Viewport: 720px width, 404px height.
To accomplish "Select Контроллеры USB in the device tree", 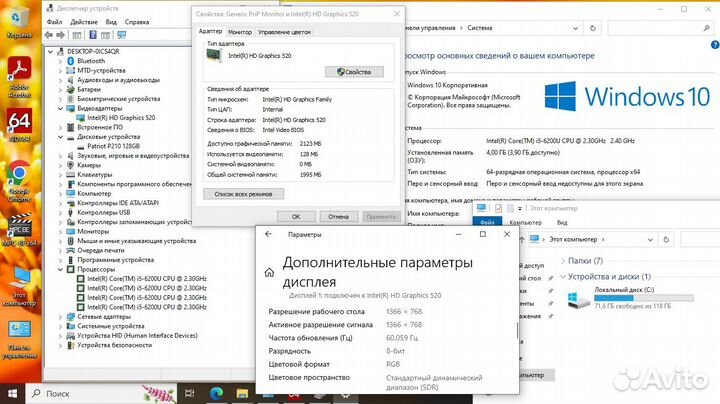I will point(103,212).
